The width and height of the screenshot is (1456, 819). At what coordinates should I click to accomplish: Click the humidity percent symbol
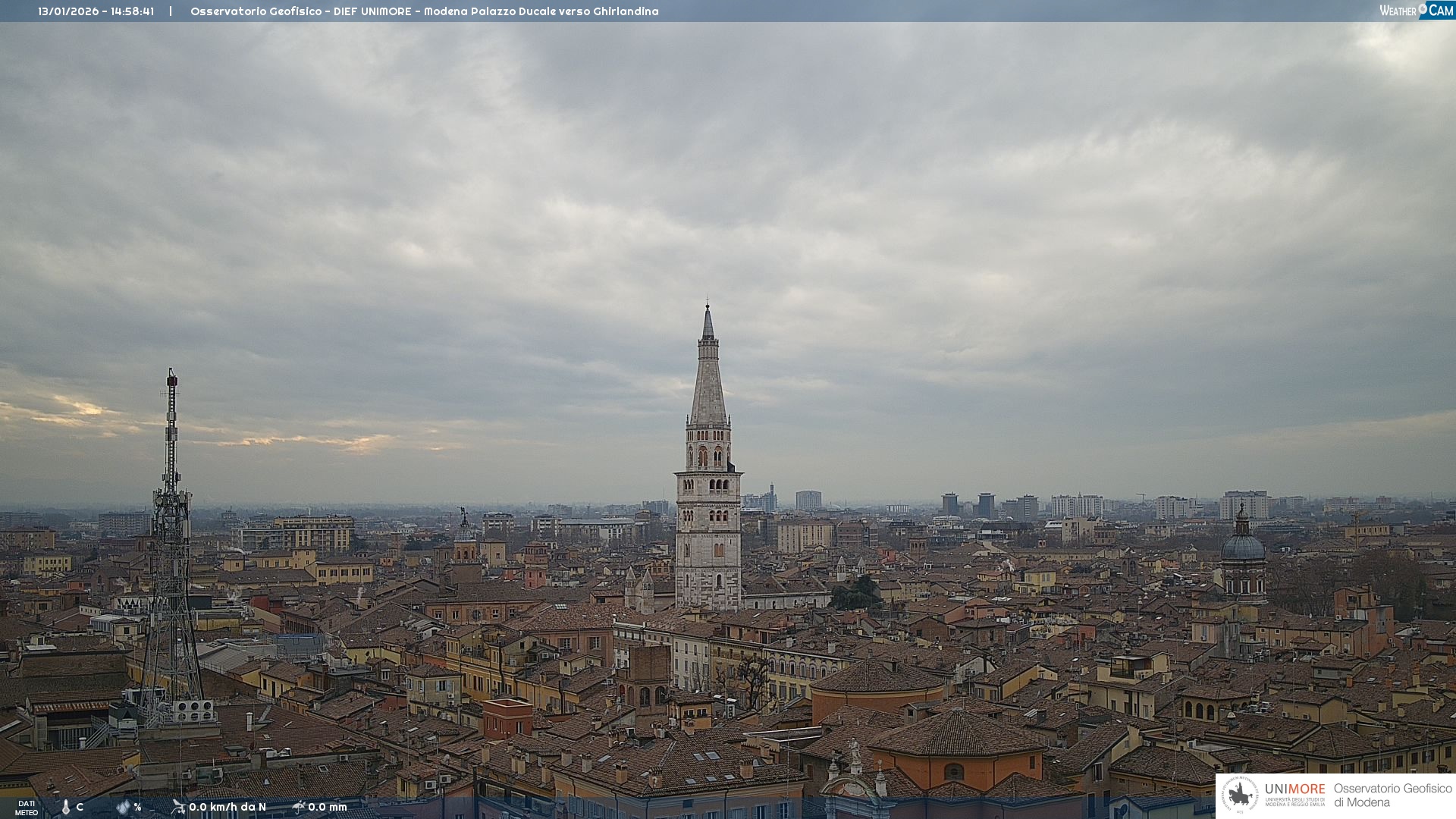(x=137, y=808)
